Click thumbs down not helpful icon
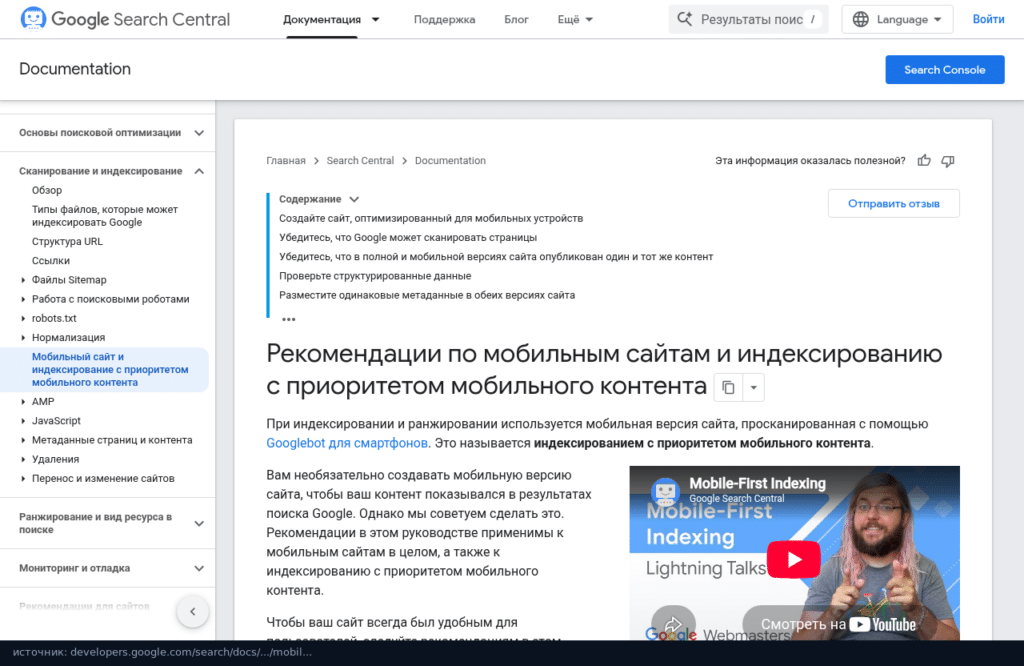Image resolution: width=1024 pixels, height=666 pixels. tap(948, 161)
